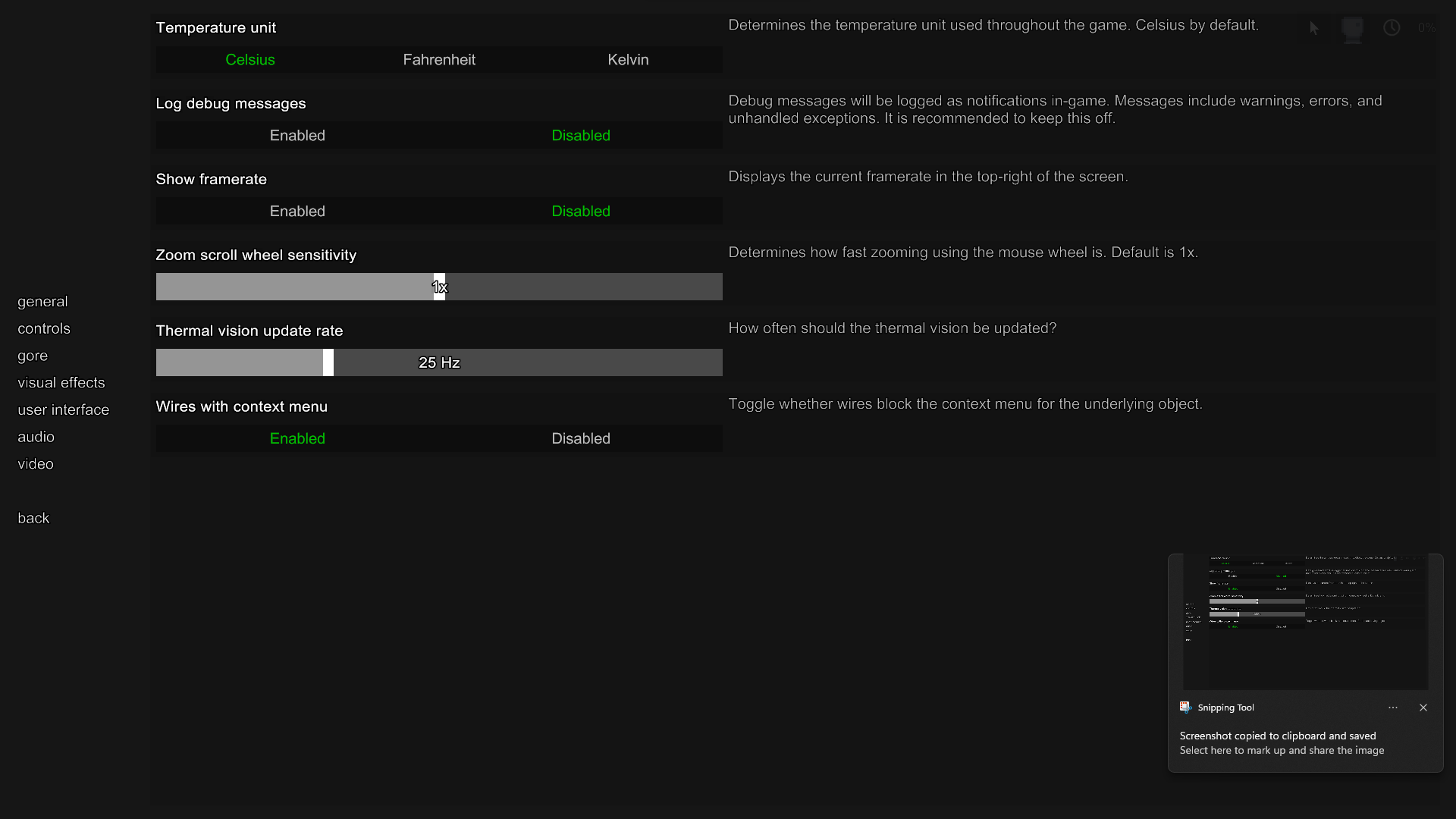
Task: Switch to visual effects settings
Action: point(61,383)
